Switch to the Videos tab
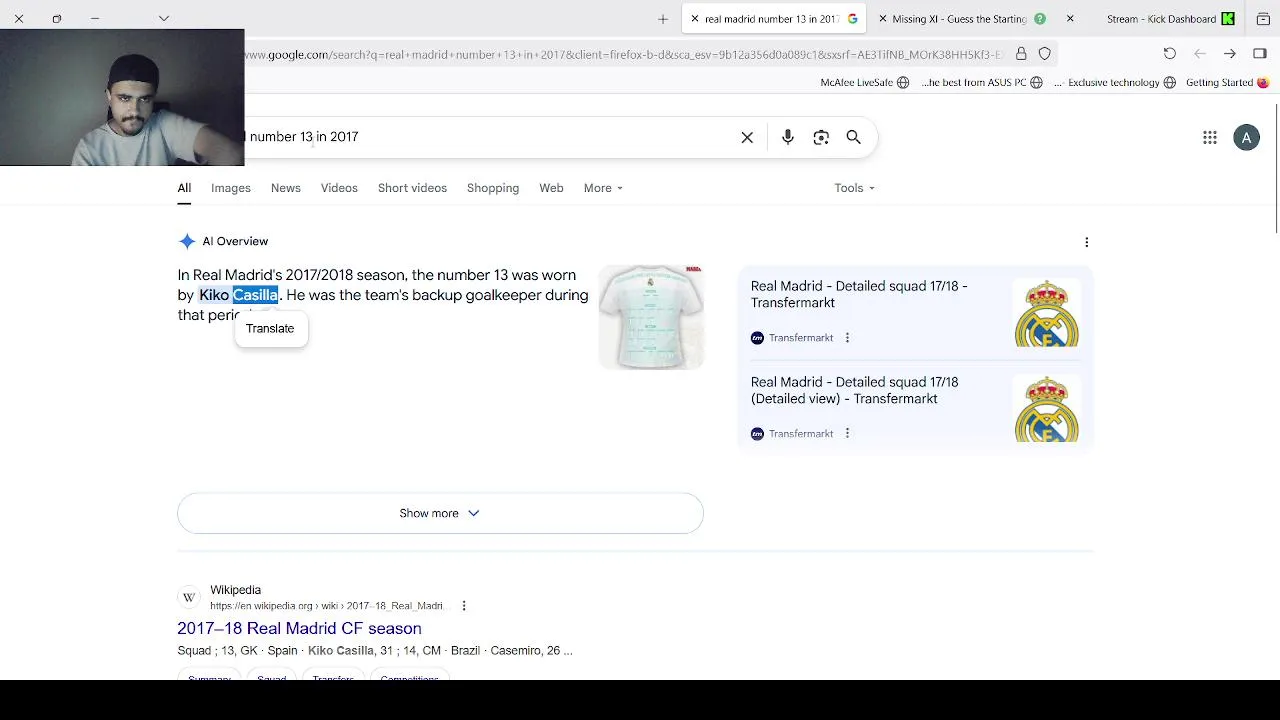The image size is (1280, 720). pyautogui.click(x=339, y=188)
